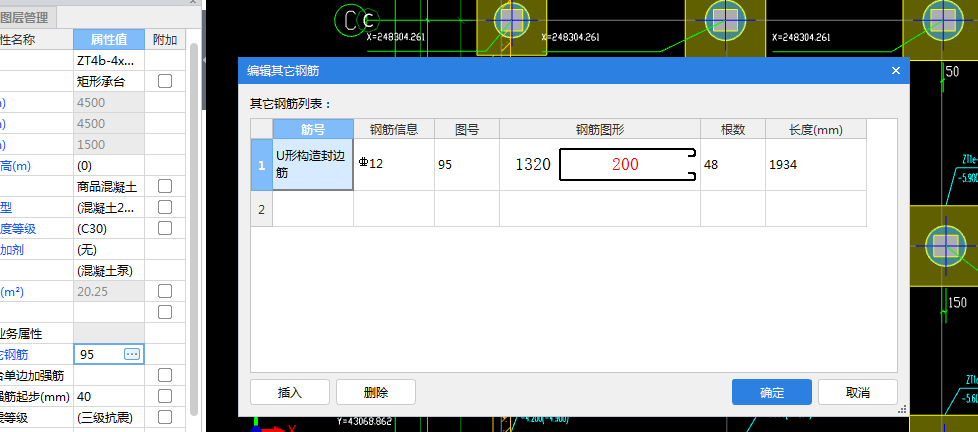Tick the checkbox in the (混凝土2... row
Viewport: 978px width, 432px height.
click(165, 207)
